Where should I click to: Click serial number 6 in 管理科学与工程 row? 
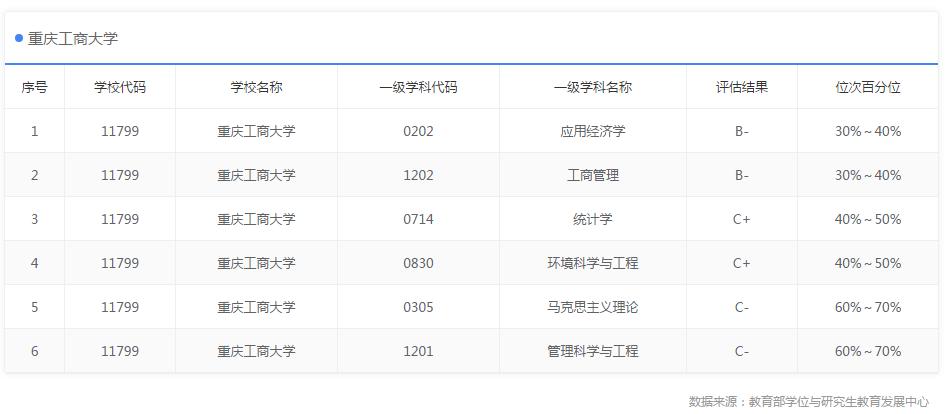coord(34,351)
